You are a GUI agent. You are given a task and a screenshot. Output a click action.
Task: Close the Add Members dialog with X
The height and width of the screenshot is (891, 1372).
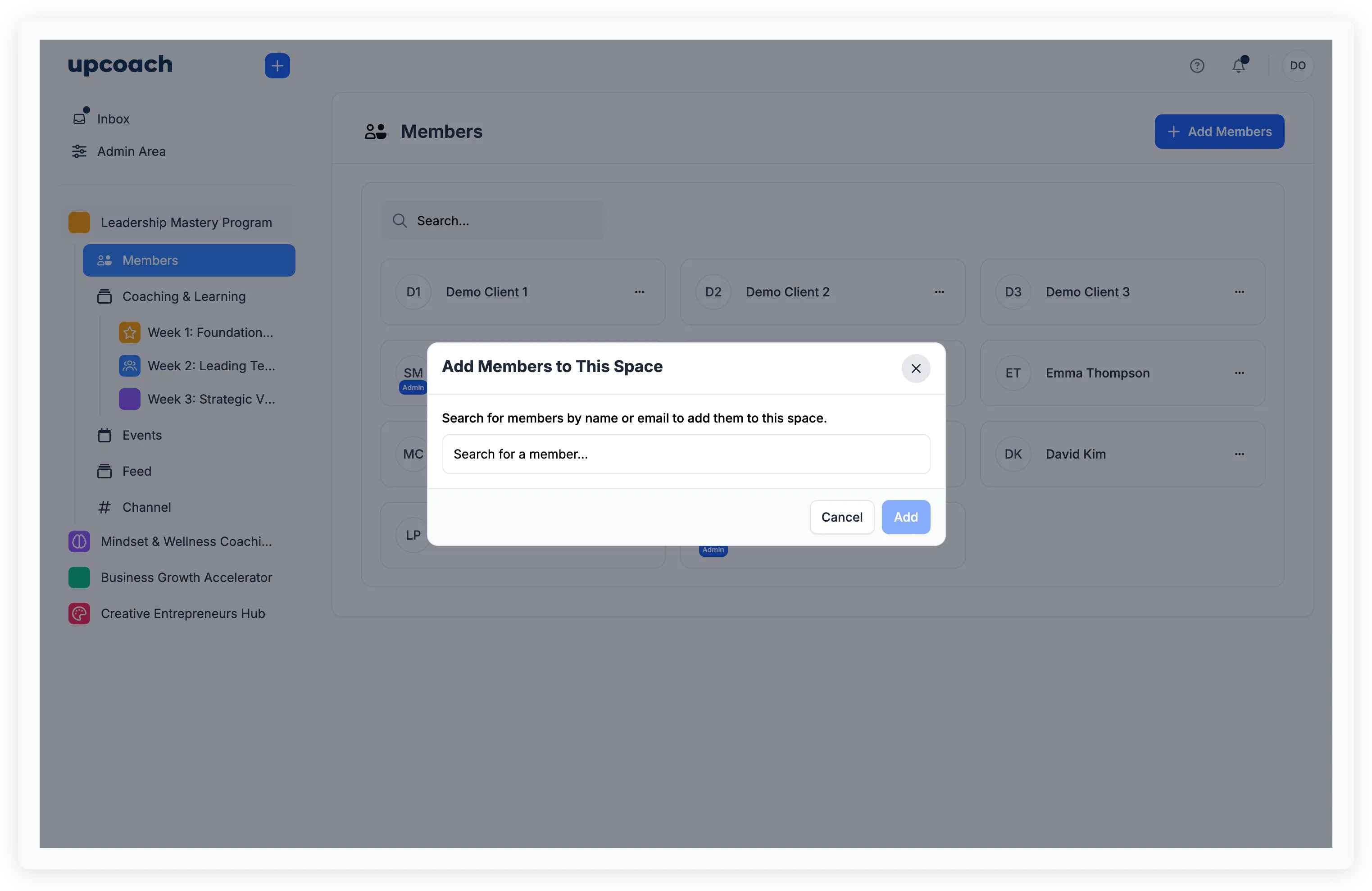[x=915, y=368]
